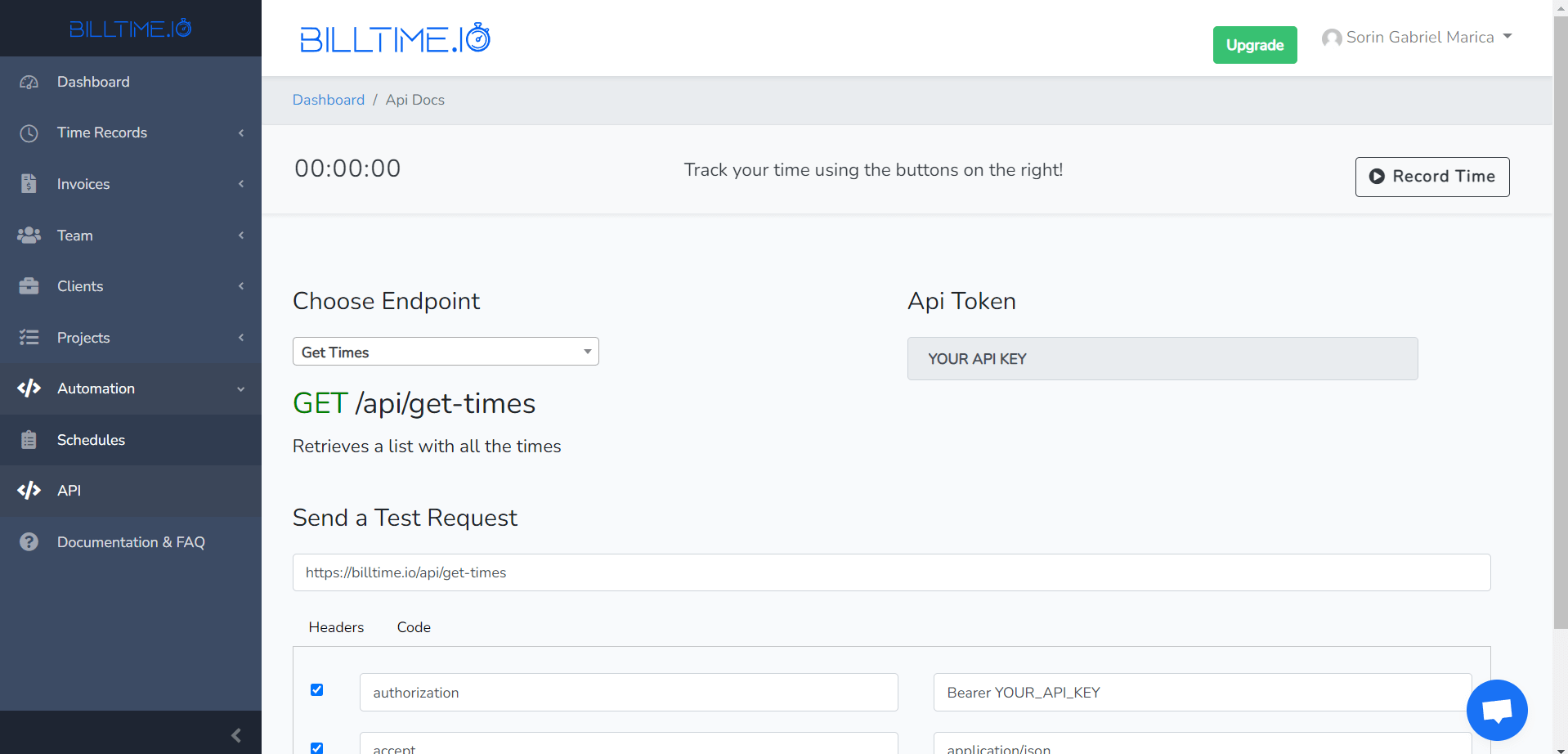The height and width of the screenshot is (754, 1568).
Task: Click the small BillTime.io sidebar logo
Action: [x=130, y=29]
